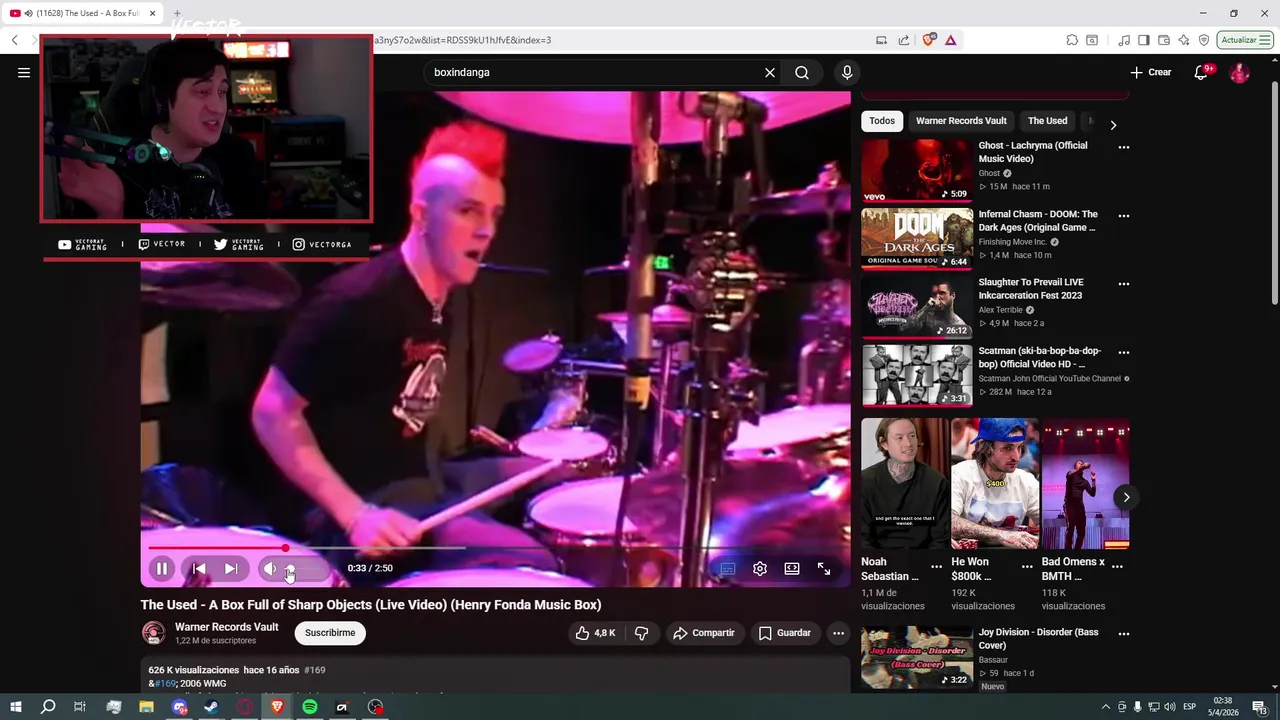1280x720 pixels.
Task: Open Leo AI sparkle icon
Action: tap(1184, 40)
